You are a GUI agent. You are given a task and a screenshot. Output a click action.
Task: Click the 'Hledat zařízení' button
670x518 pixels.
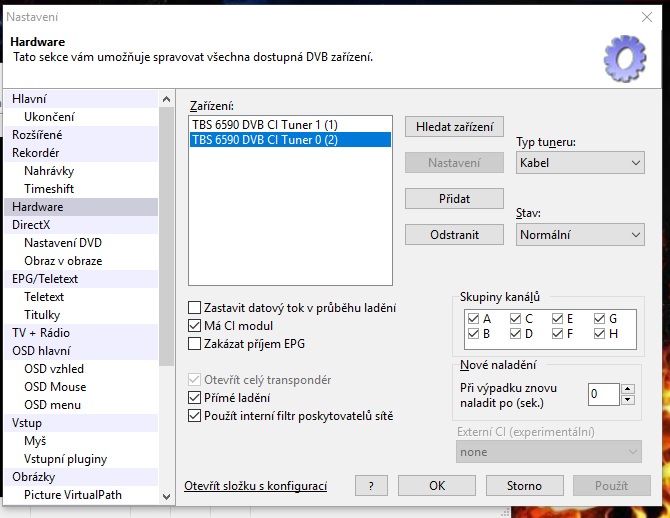(454, 127)
